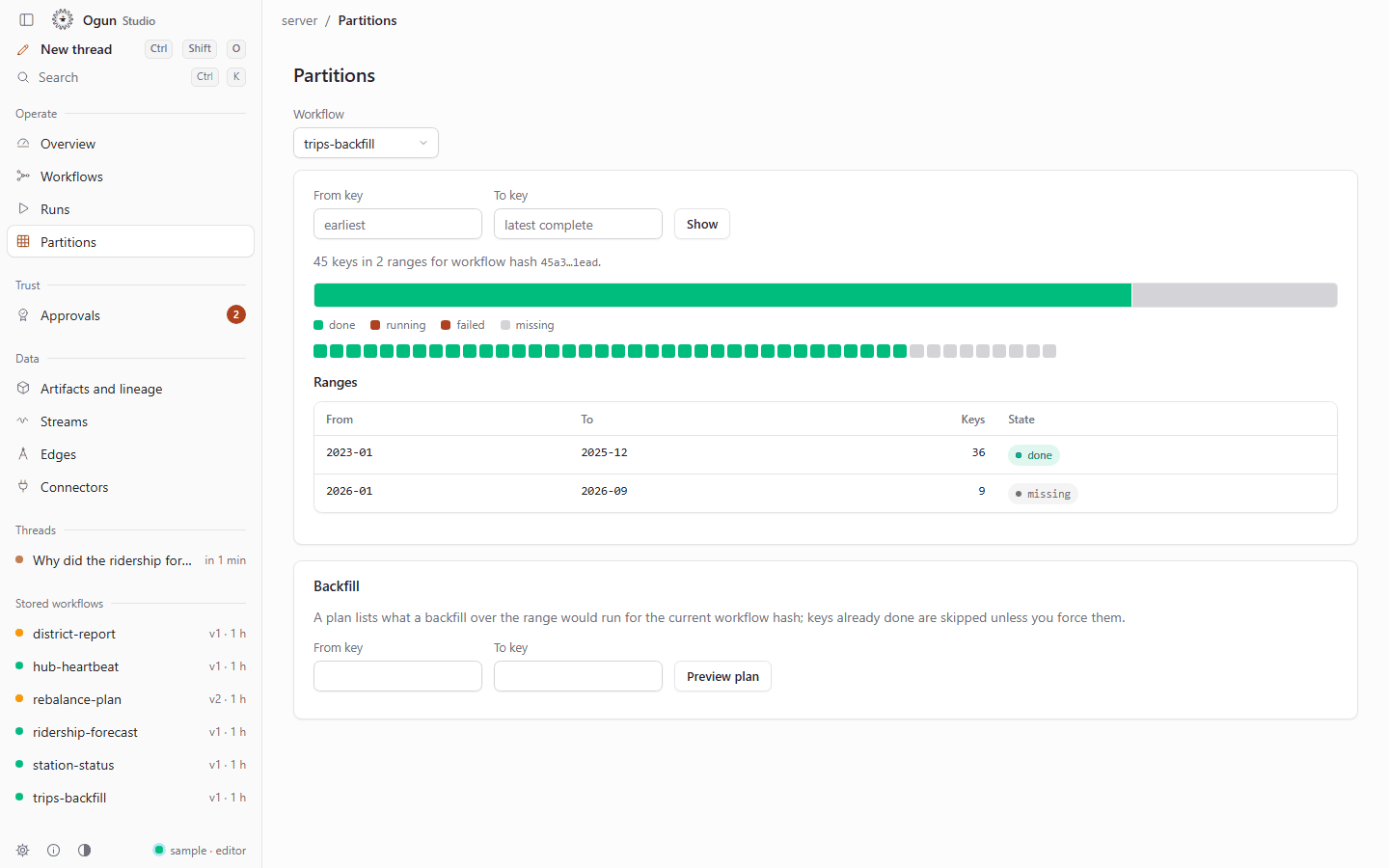
Task: Open the trips-backfill Workflow dropdown
Action: coord(366,143)
